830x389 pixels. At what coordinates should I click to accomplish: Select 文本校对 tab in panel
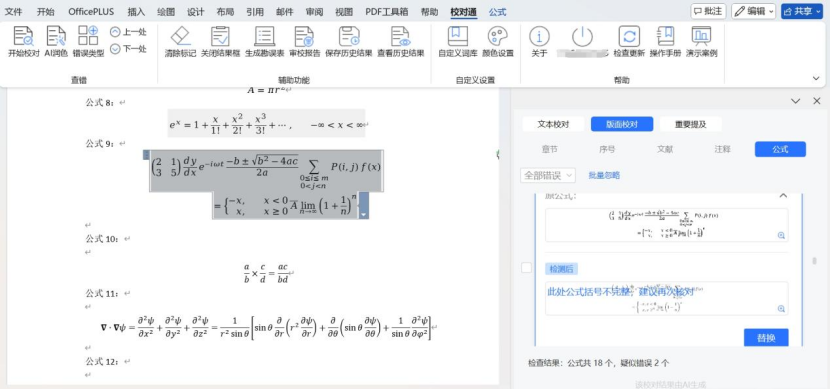(x=553, y=124)
